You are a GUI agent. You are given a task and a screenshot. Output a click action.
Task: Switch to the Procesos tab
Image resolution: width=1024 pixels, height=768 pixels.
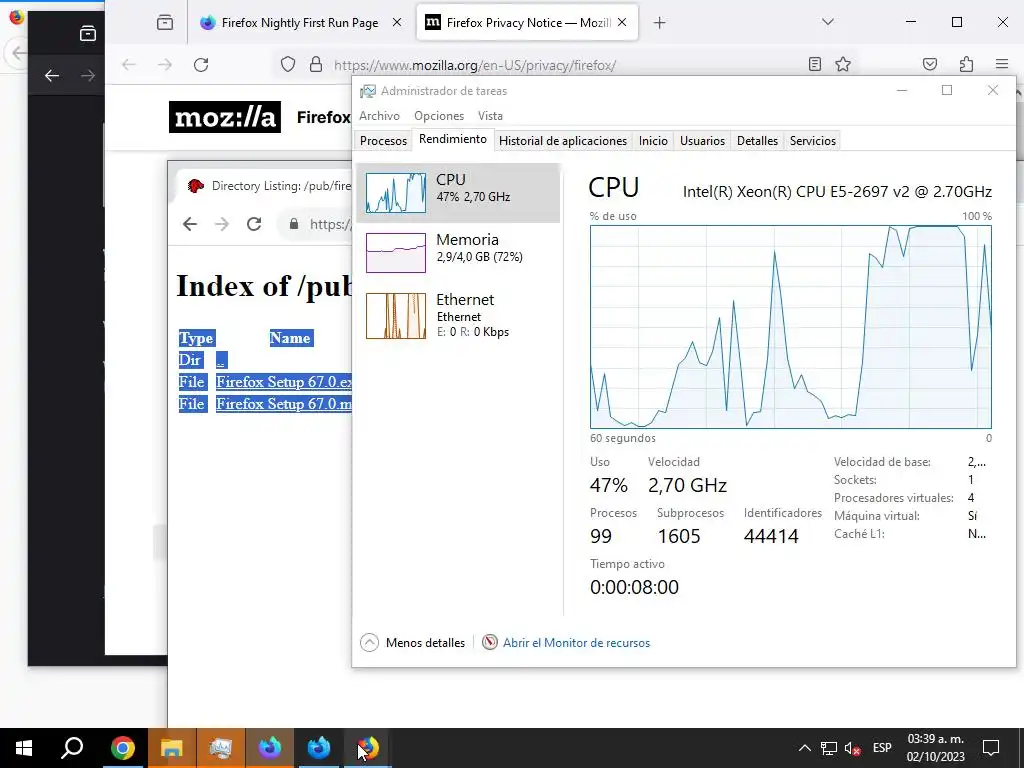coord(383,140)
